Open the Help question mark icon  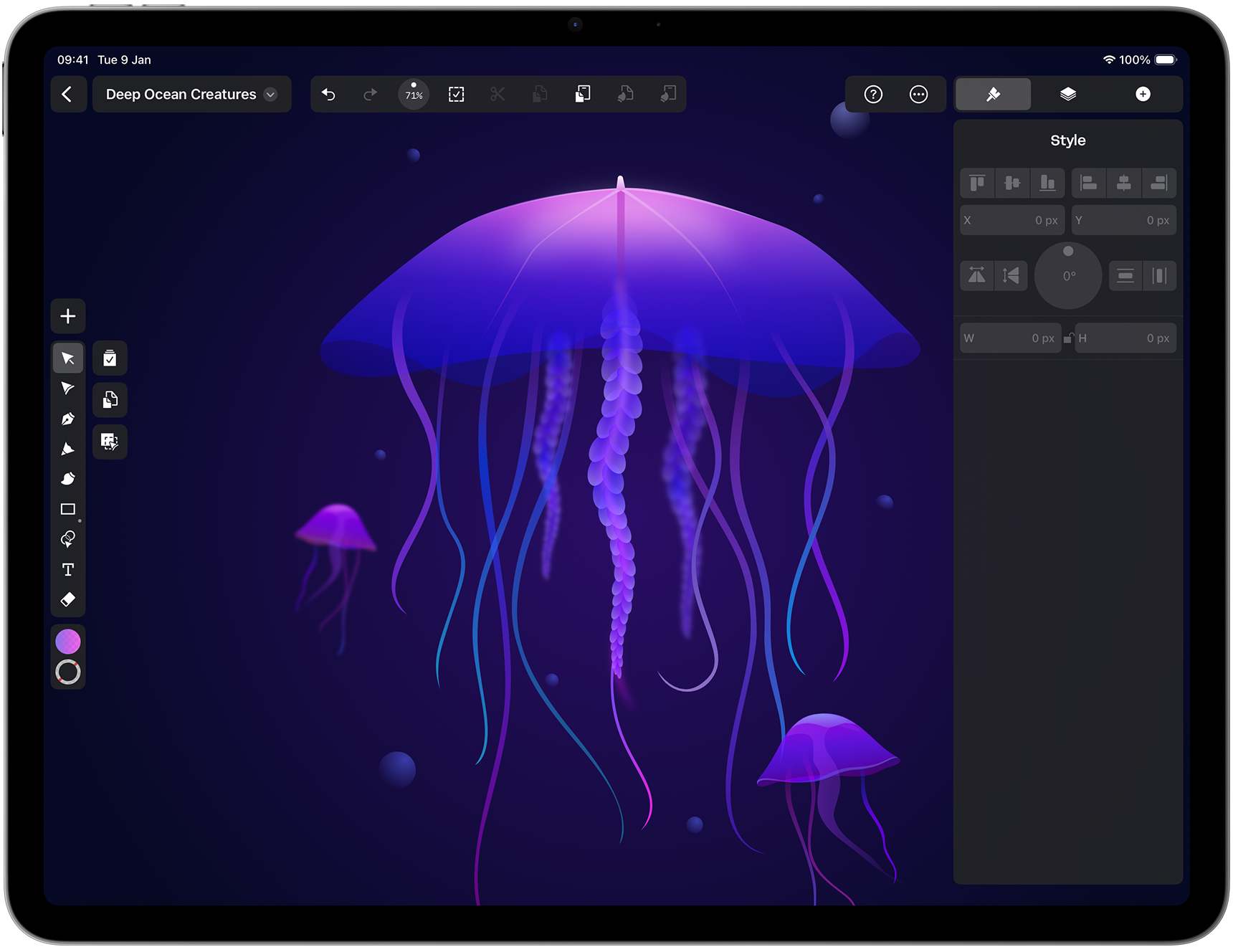pos(872,95)
